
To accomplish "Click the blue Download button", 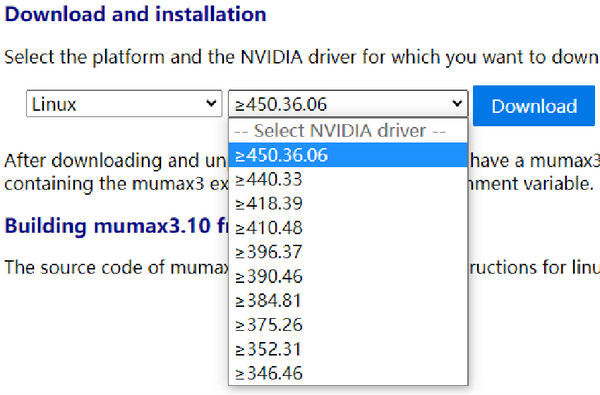I will pos(534,106).
